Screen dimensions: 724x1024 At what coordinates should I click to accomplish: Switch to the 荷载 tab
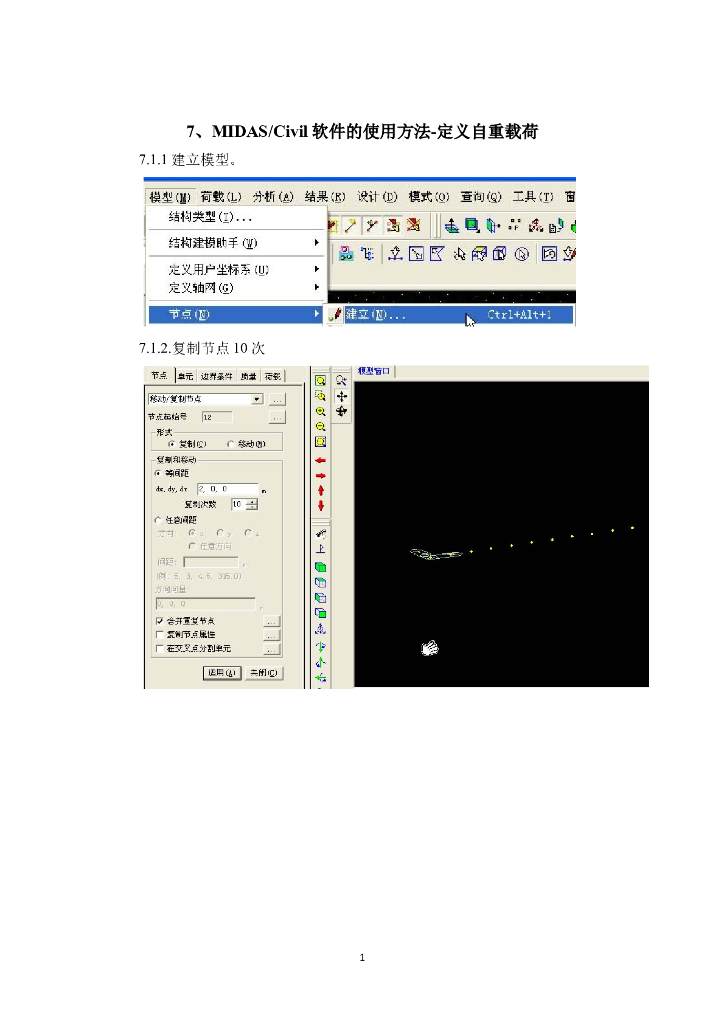pos(273,376)
